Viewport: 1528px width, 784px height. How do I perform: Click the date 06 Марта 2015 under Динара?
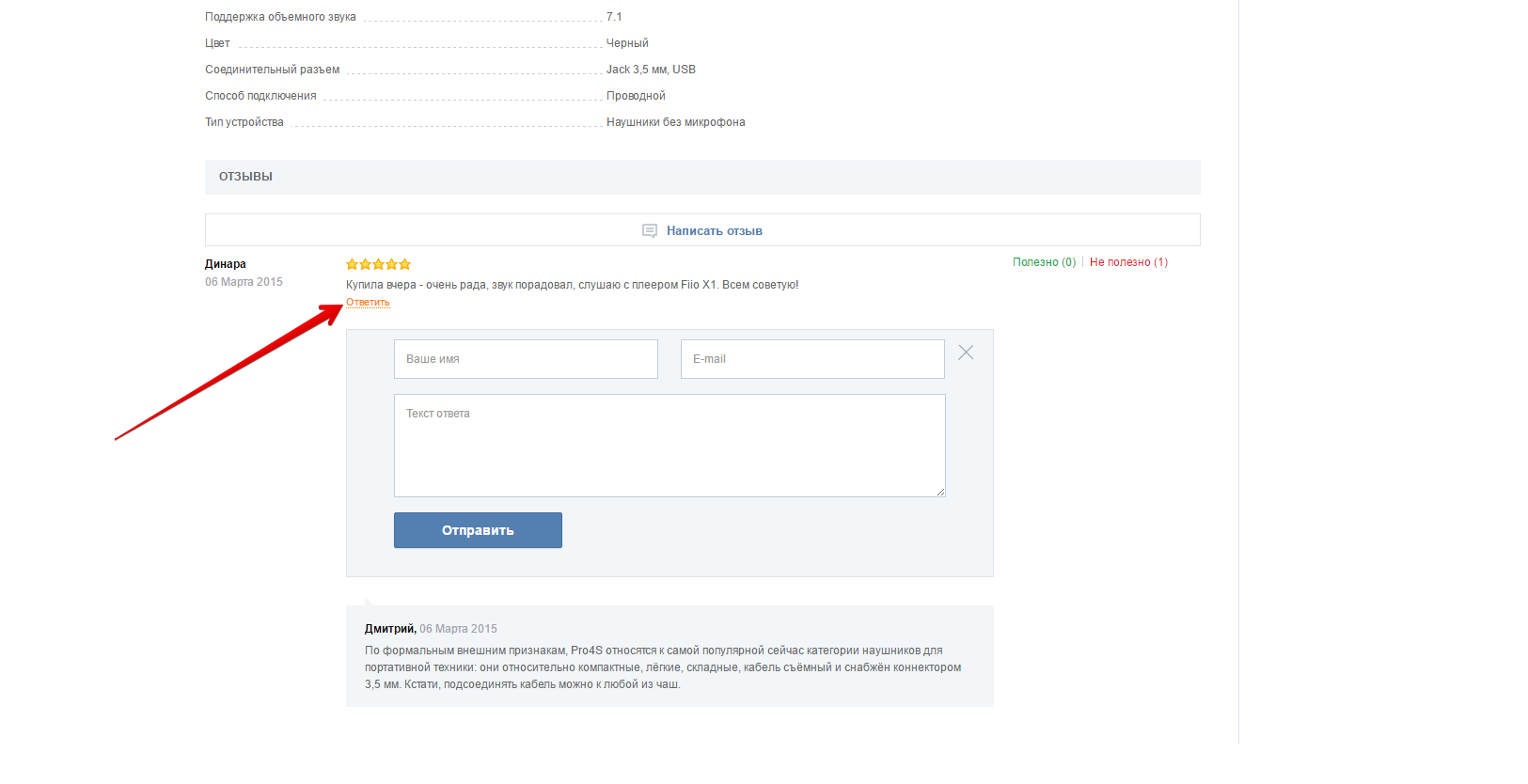point(244,282)
